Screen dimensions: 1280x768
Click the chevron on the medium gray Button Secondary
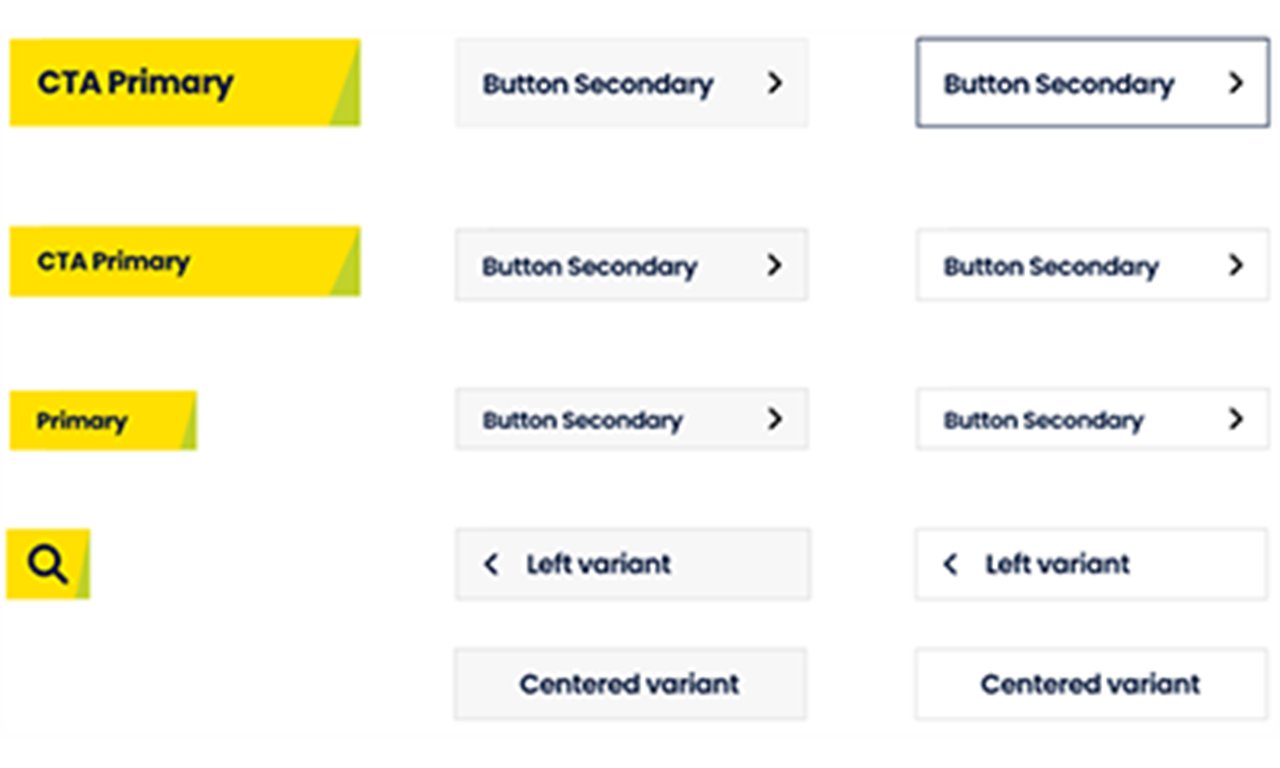(775, 265)
